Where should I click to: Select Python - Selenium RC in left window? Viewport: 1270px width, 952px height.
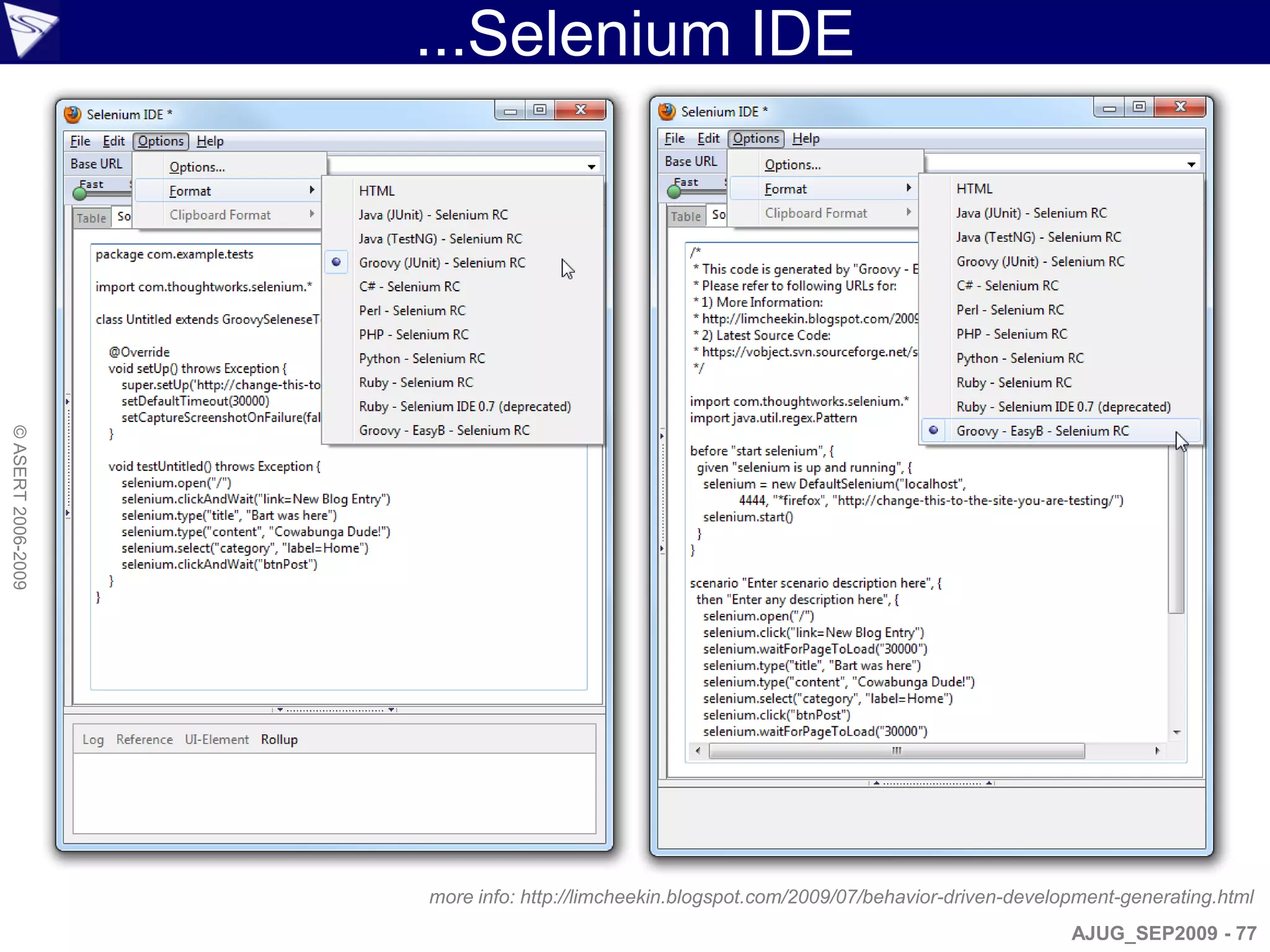point(463,359)
